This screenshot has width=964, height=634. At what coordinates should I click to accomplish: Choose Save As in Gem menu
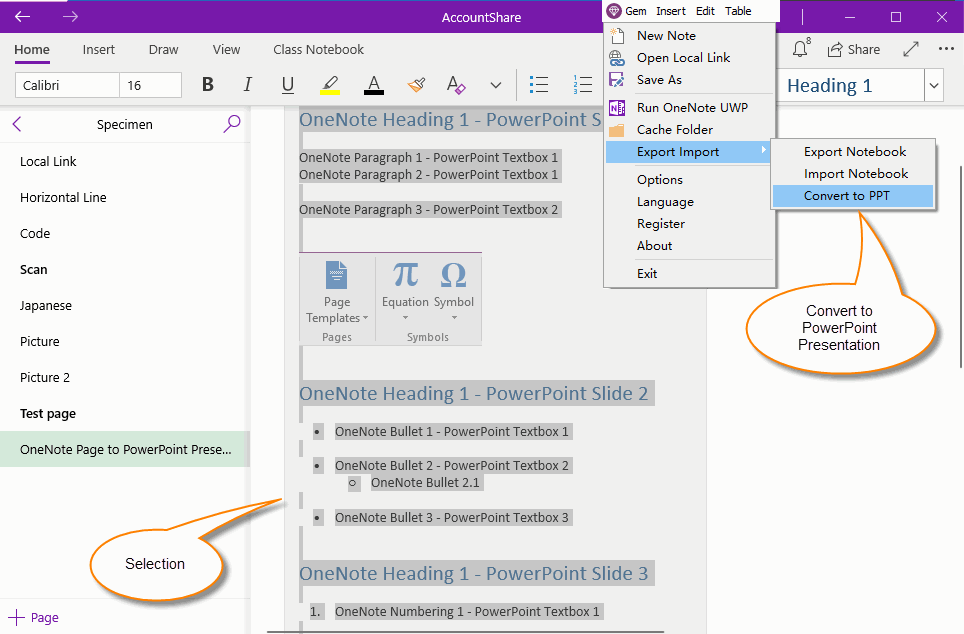[689, 80]
